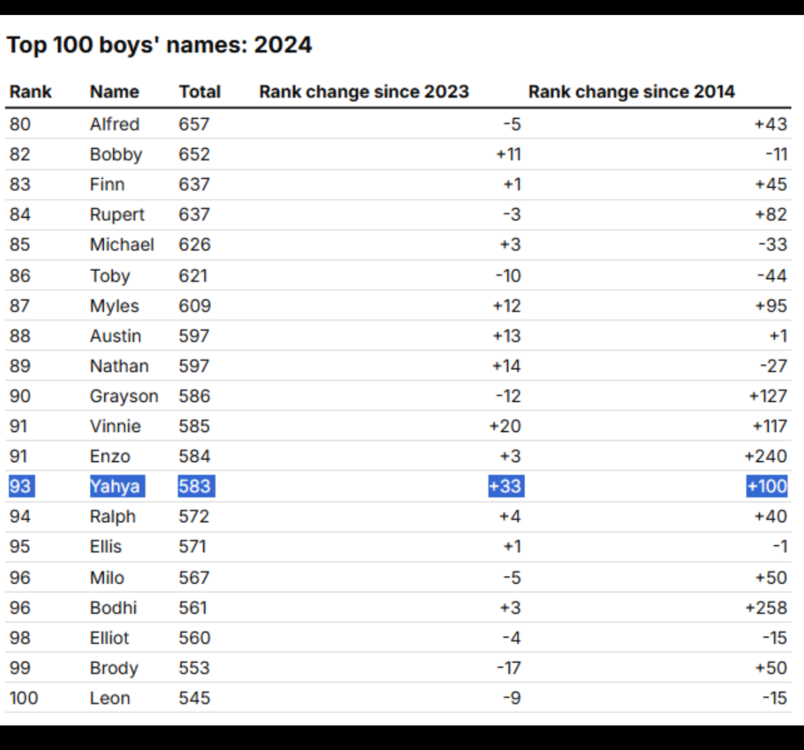Viewport: 804px width, 750px height.
Task: Click Toby's total of 621
Action: coord(193,276)
